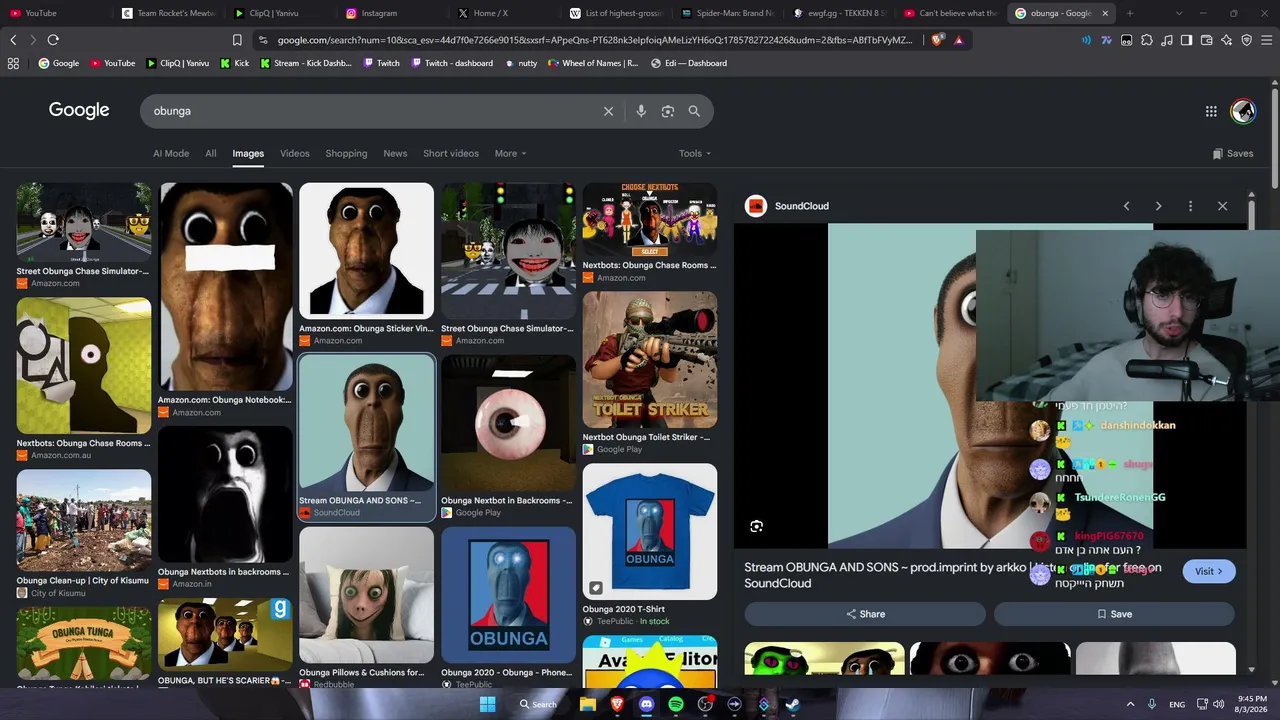1280x720 pixels.
Task: Search inside the image with lens icon
Action: (757, 526)
